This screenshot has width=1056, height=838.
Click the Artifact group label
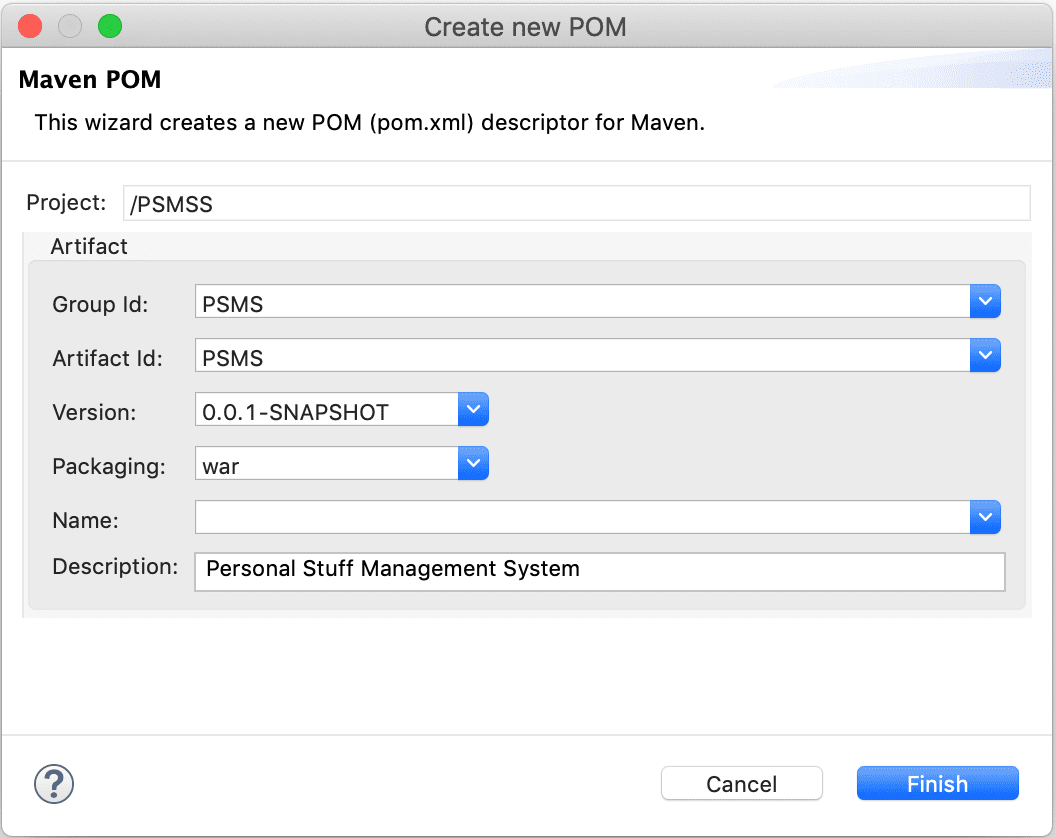coord(89,247)
